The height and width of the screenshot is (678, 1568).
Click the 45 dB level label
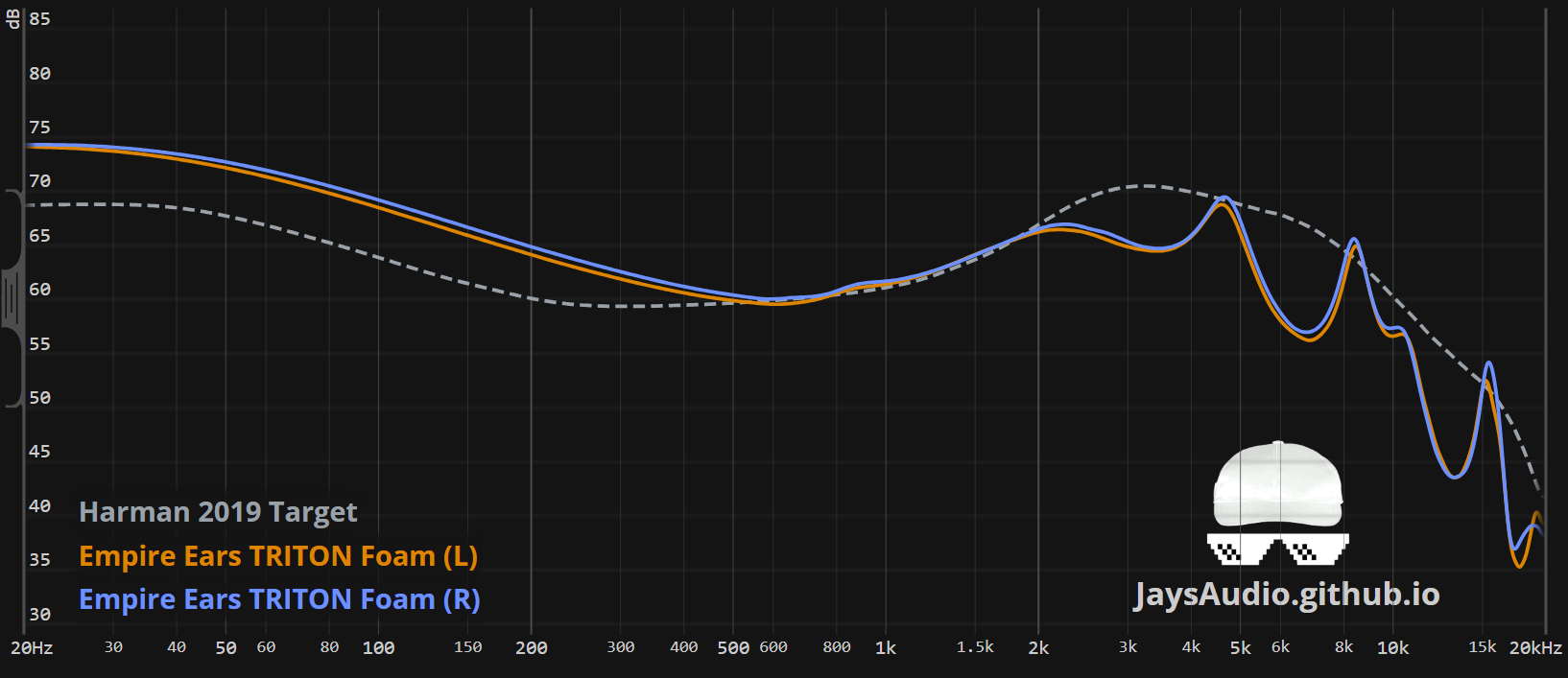(39, 452)
